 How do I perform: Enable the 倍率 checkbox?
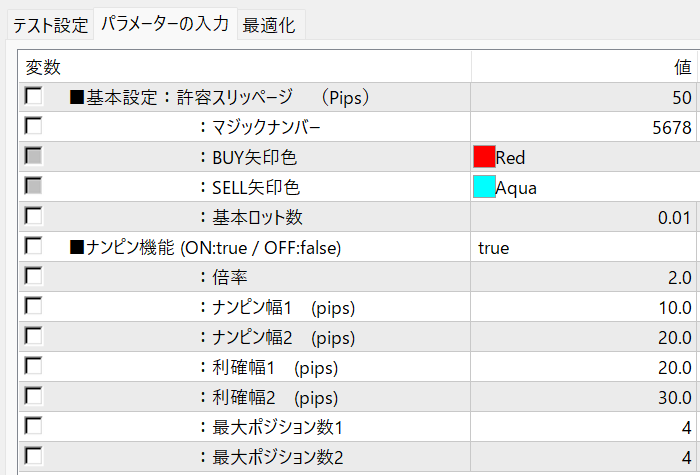pos(34,277)
